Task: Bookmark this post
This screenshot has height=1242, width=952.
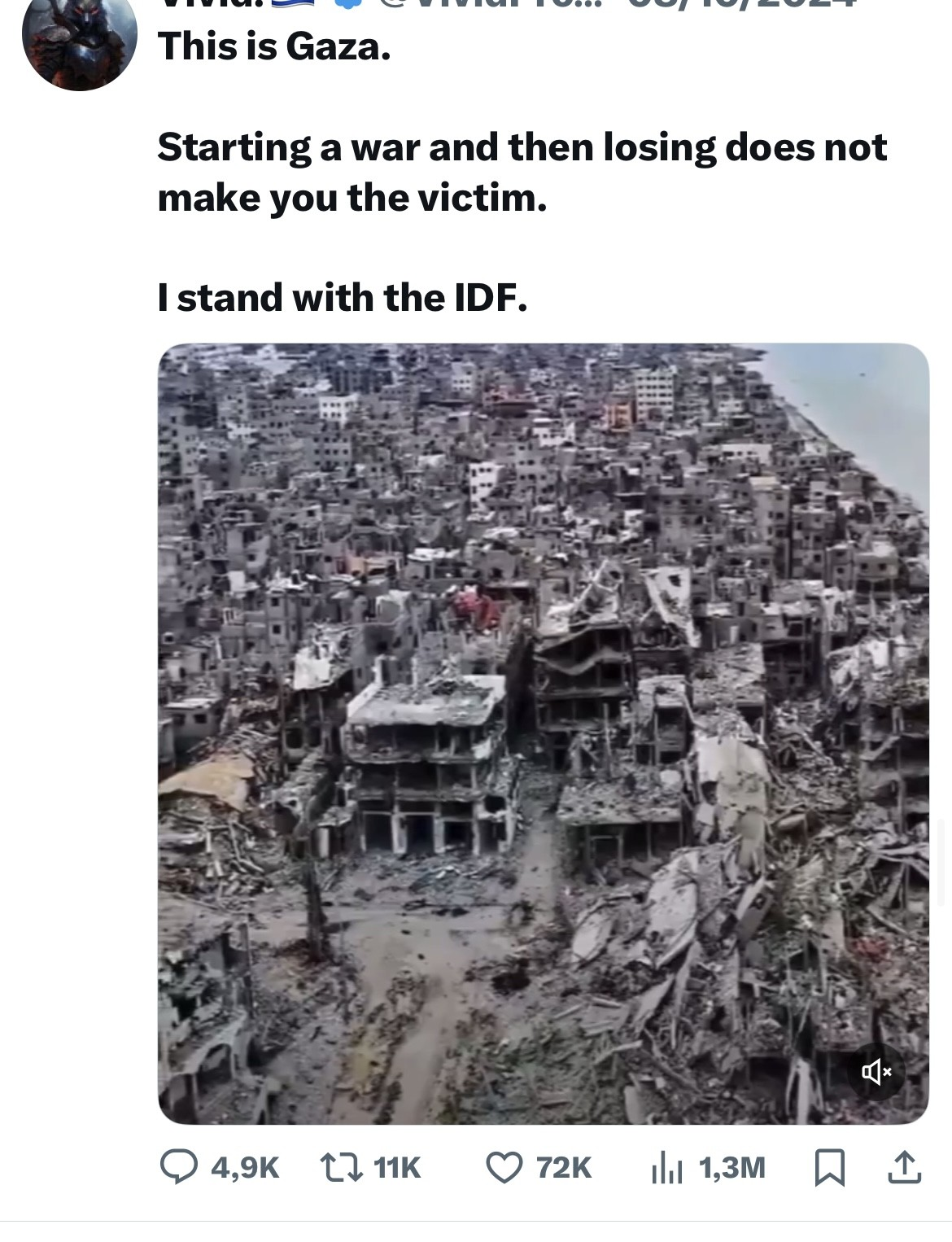Action: tap(829, 1168)
